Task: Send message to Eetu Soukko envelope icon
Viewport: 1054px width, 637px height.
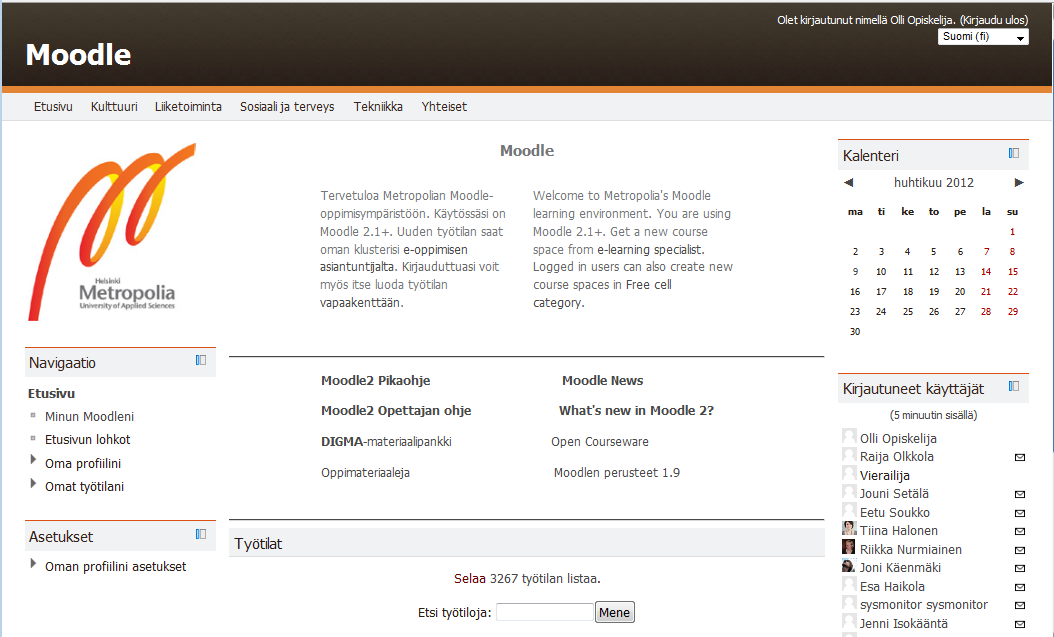Action: (1020, 513)
